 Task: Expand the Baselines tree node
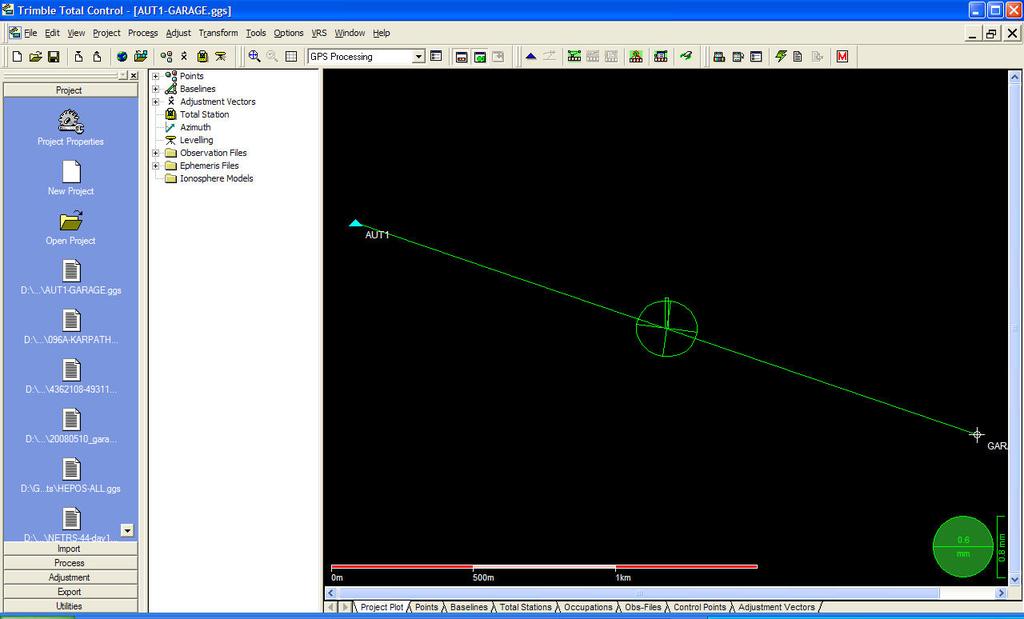[x=155, y=89]
